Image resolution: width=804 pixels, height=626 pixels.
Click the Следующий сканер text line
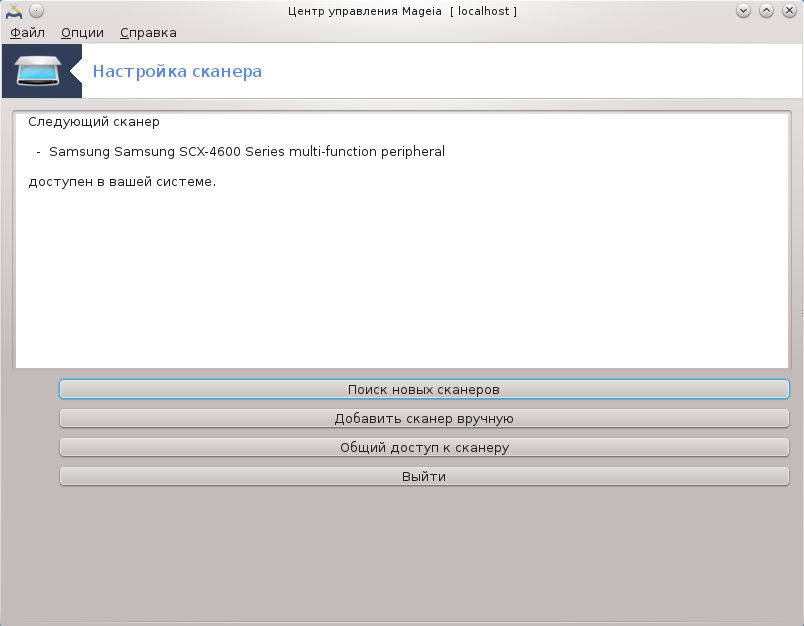pos(94,122)
